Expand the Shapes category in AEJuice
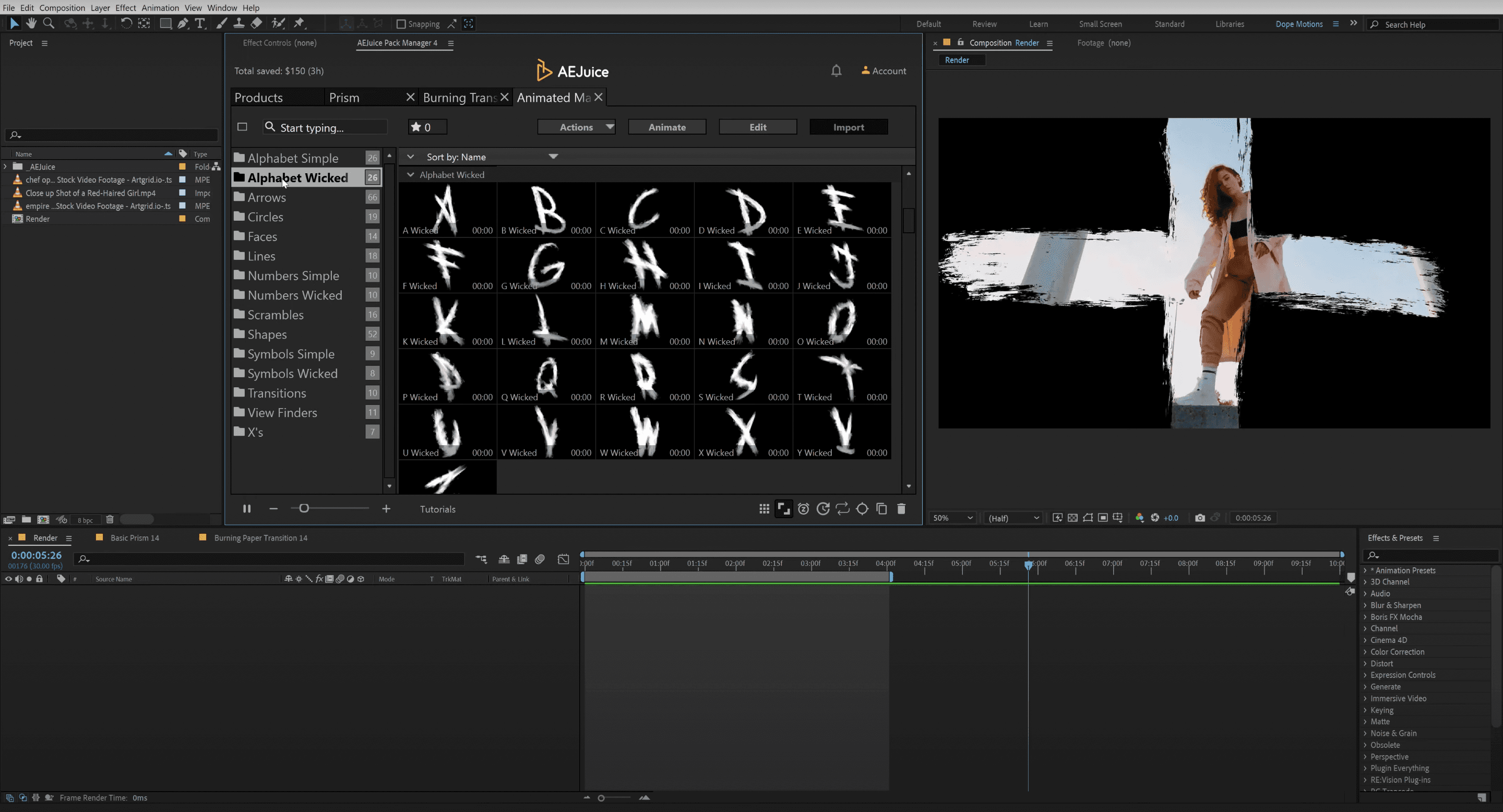This screenshot has width=1503, height=812. coord(268,334)
